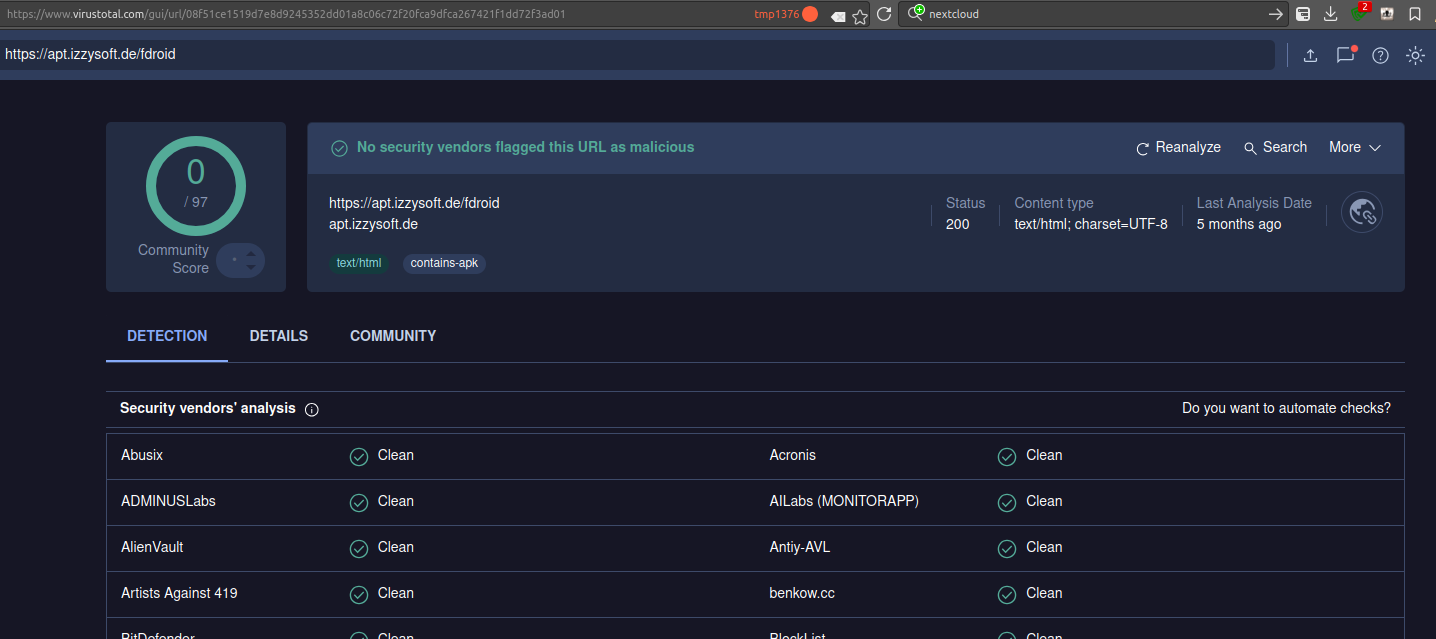Vote down the Community Score
Image resolution: width=1436 pixels, height=639 pixels.
(x=251, y=268)
